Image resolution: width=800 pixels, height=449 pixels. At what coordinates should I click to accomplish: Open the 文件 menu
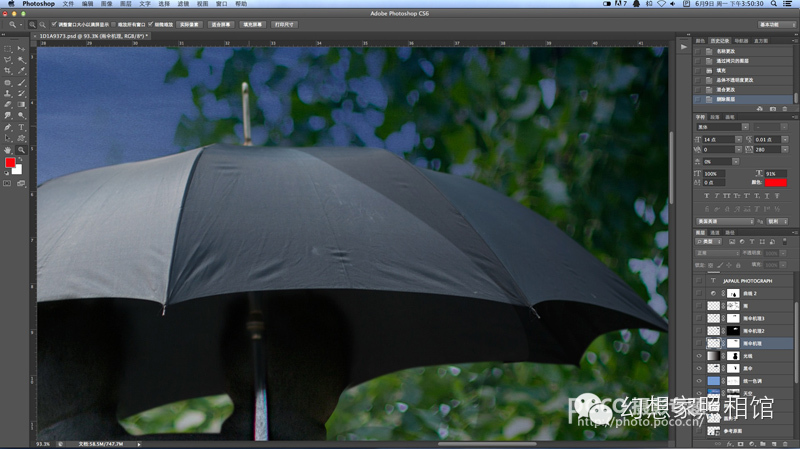[68, 4]
